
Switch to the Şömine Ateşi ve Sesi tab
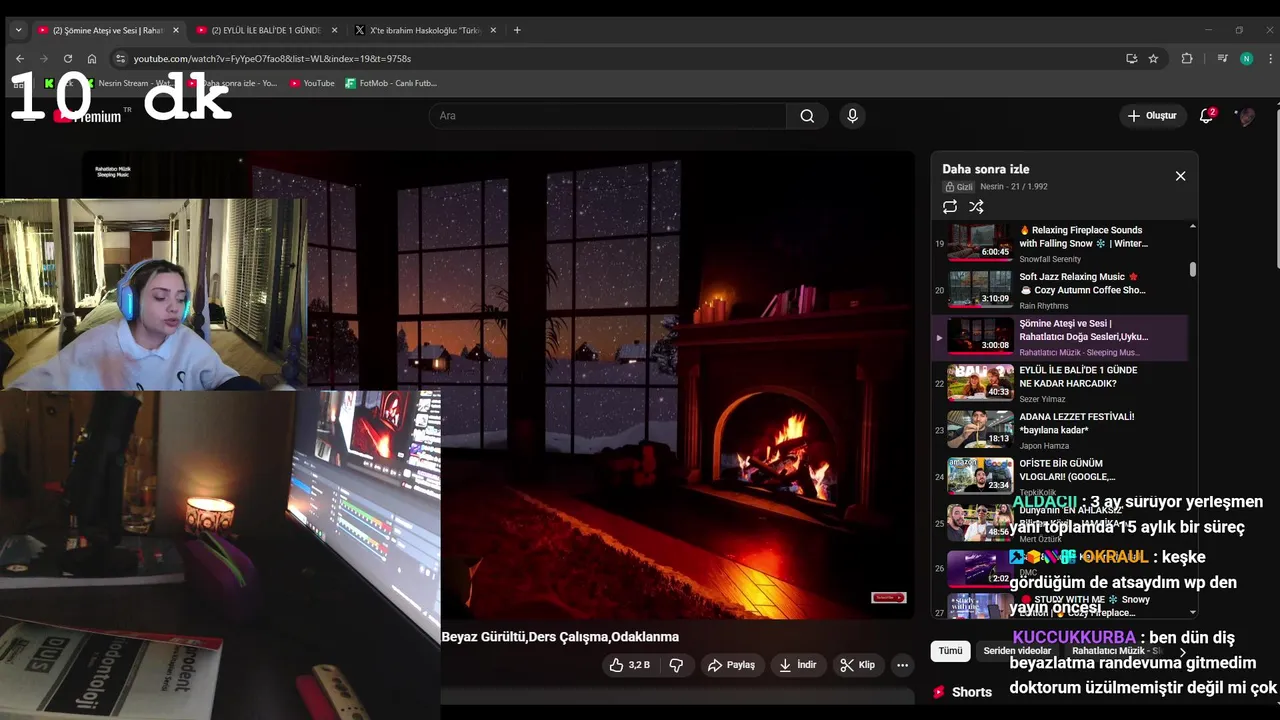click(x=108, y=30)
